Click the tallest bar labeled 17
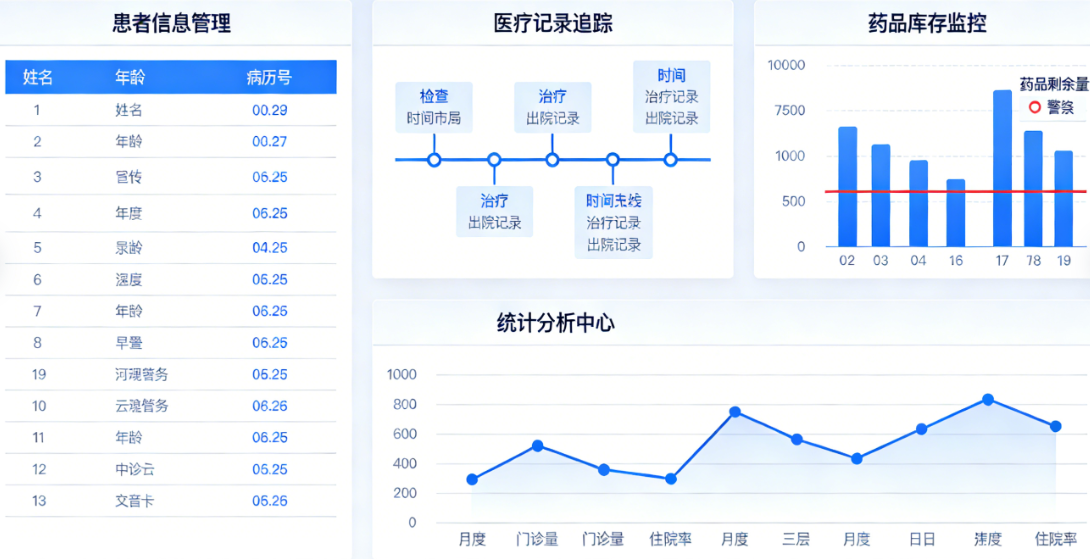The height and width of the screenshot is (559, 1090). (1002, 168)
